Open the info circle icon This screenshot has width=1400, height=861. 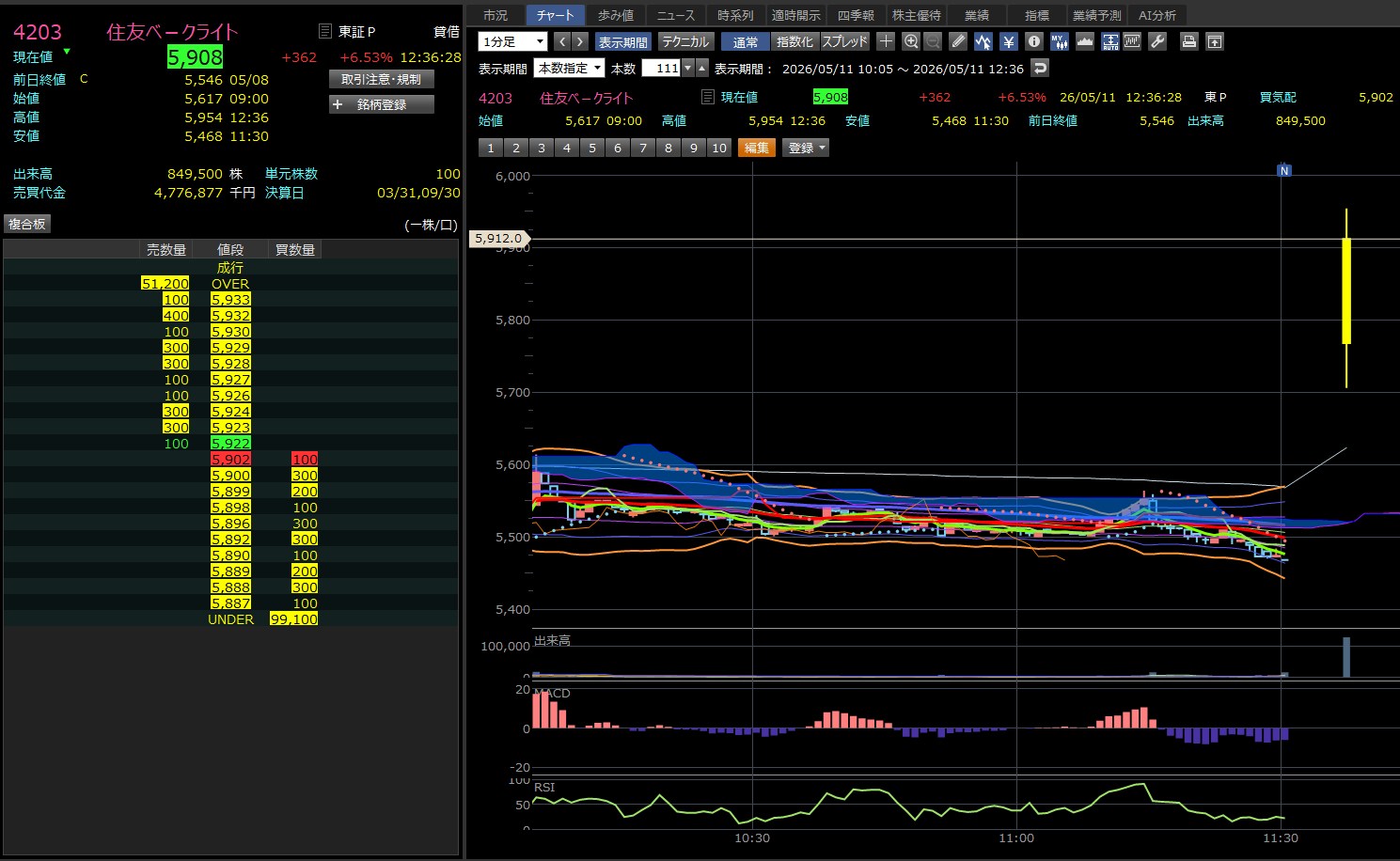1034,41
